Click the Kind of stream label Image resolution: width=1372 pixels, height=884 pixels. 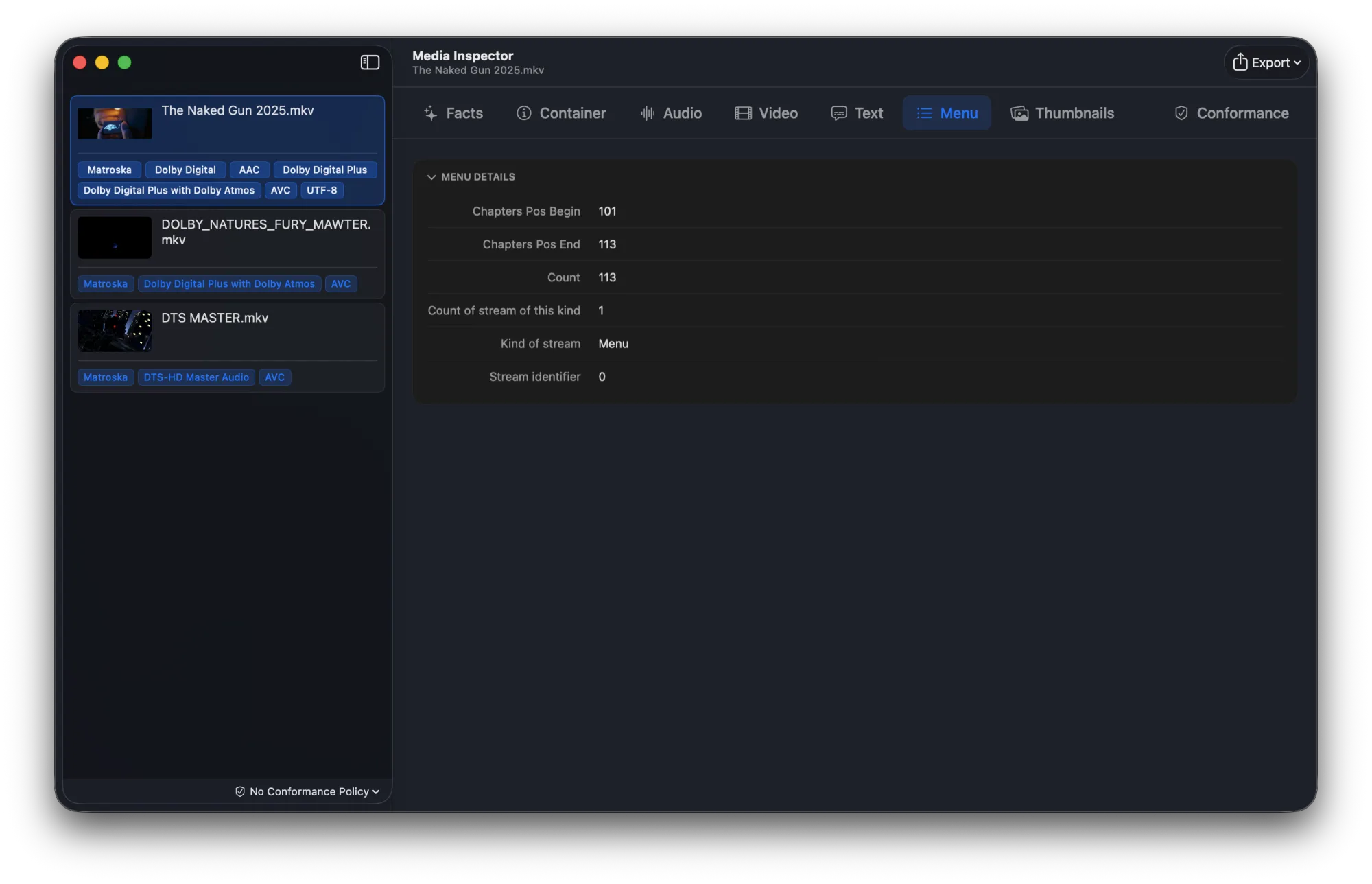540,343
